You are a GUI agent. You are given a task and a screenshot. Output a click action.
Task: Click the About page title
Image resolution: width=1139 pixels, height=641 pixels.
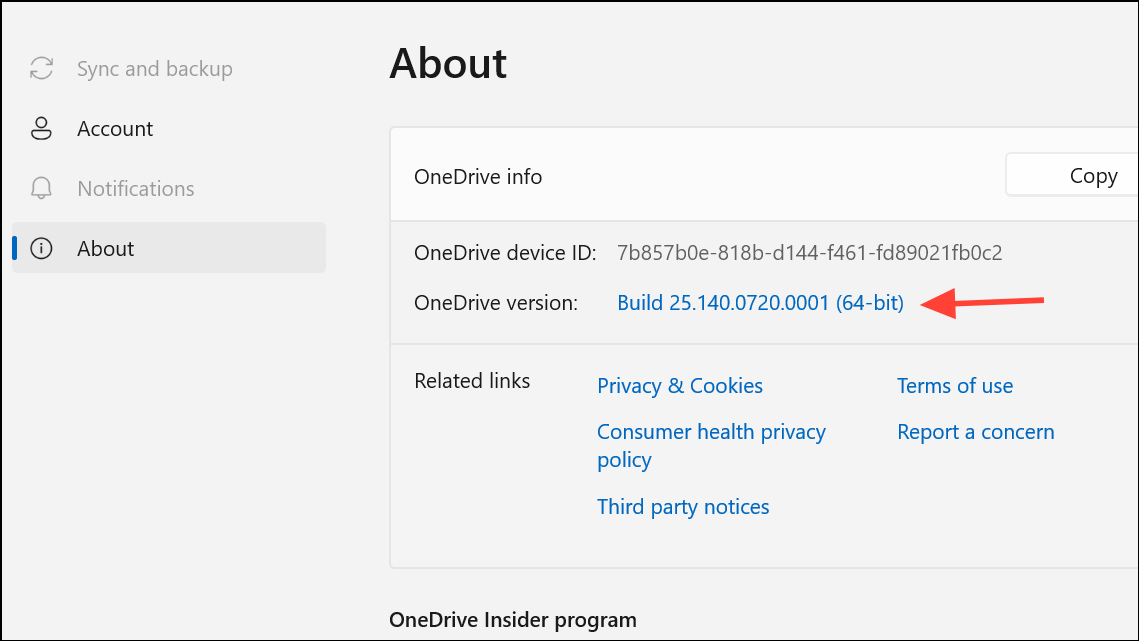(448, 63)
